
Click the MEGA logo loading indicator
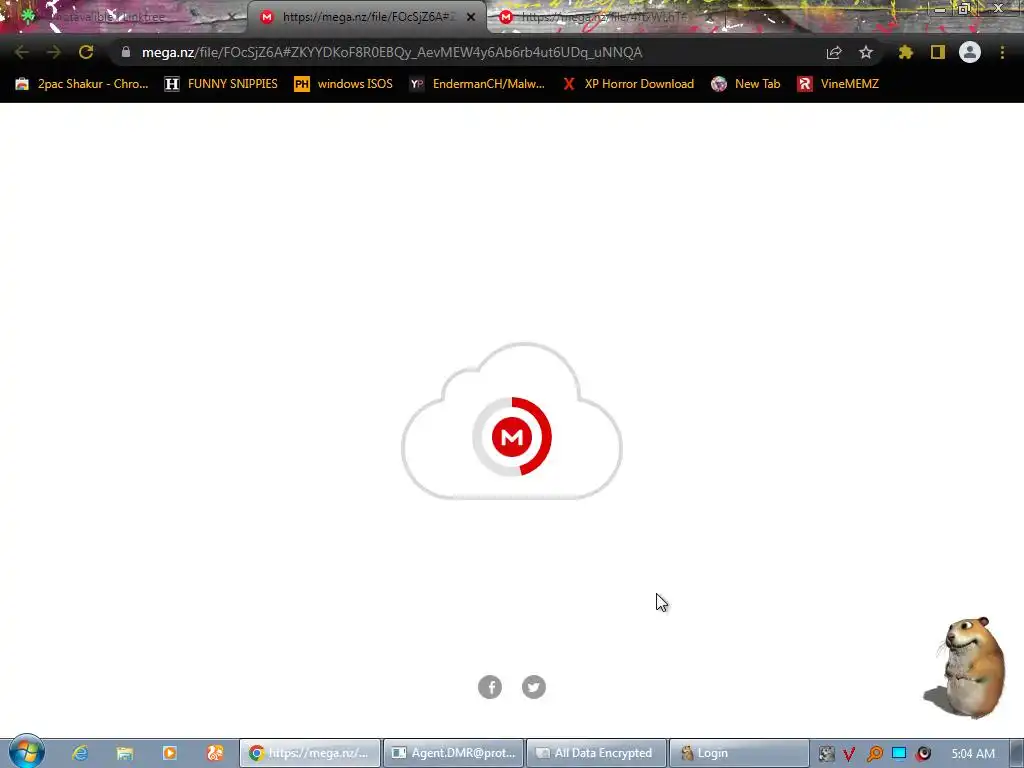[x=512, y=436]
